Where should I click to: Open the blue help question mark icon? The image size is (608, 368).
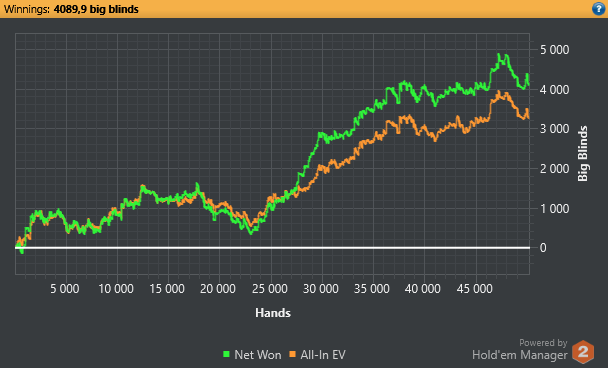599,9
